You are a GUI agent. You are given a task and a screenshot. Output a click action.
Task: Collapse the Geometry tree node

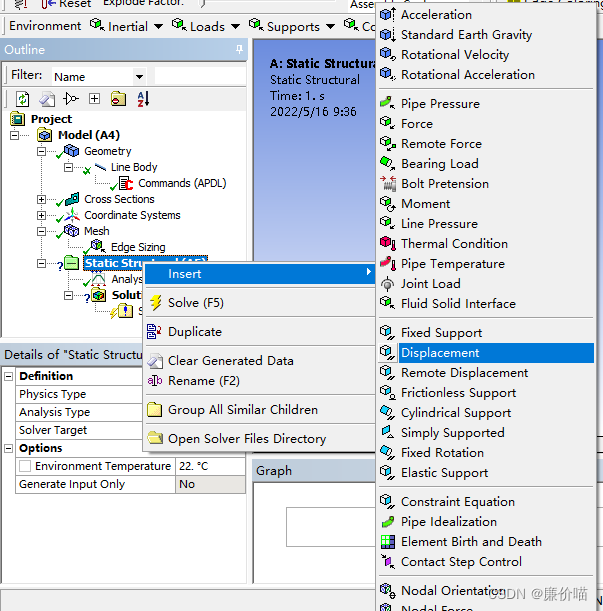click(41, 151)
